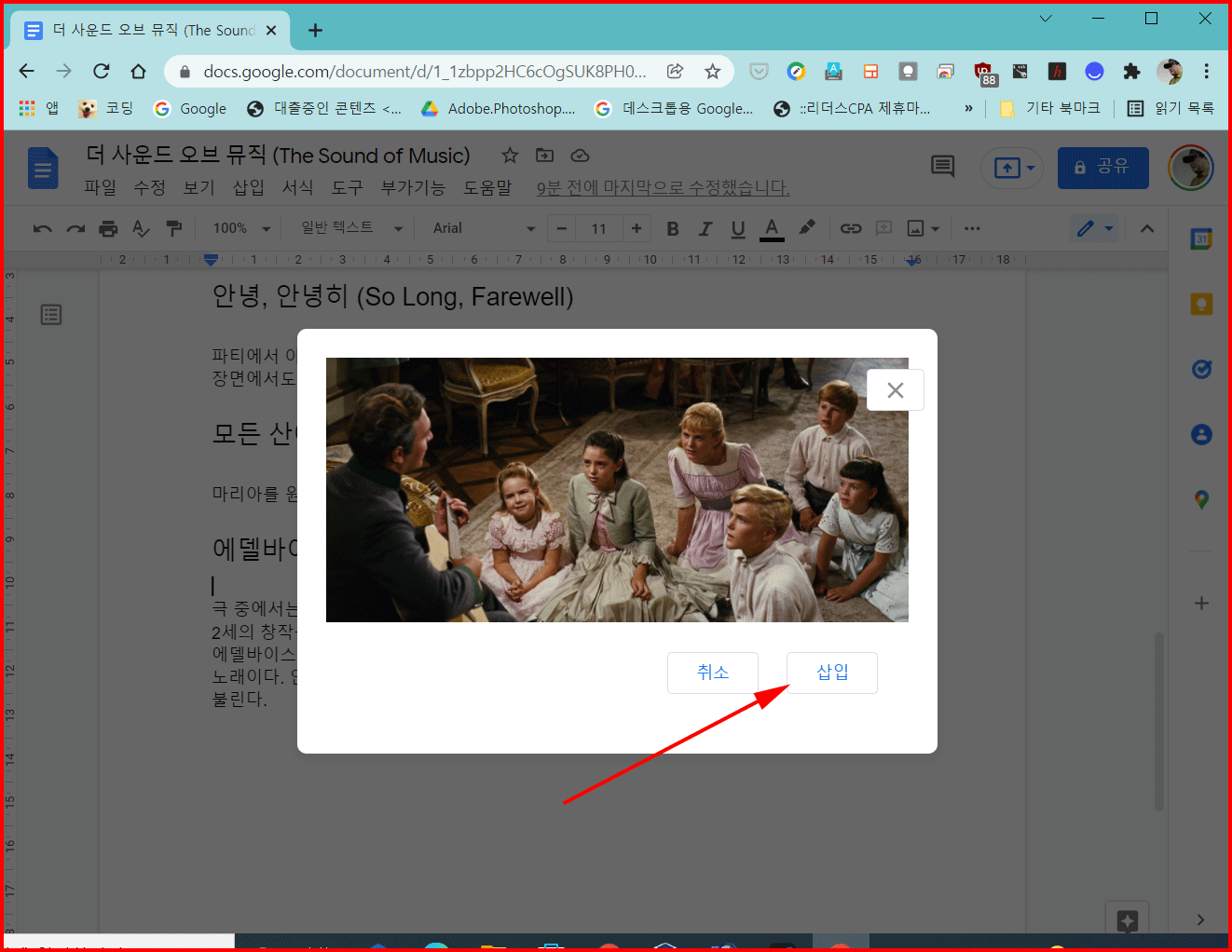Open Contacts side panel

click(x=1202, y=434)
